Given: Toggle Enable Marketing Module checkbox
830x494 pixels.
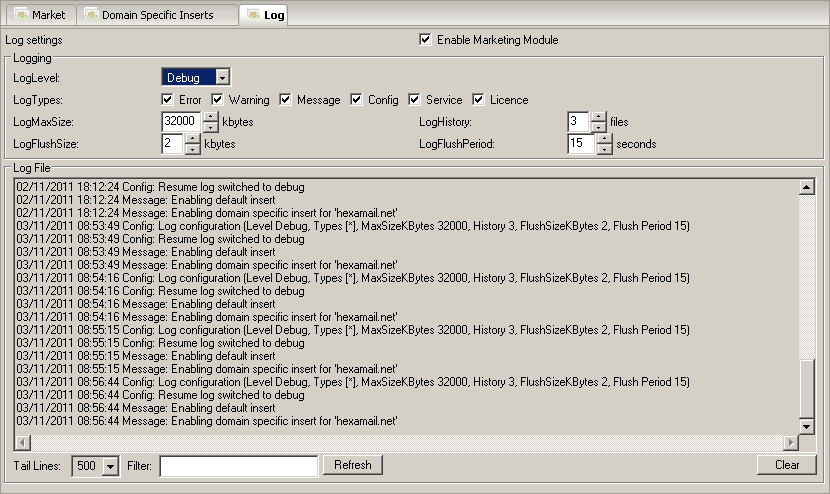Looking at the screenshot, I should 426,40.
